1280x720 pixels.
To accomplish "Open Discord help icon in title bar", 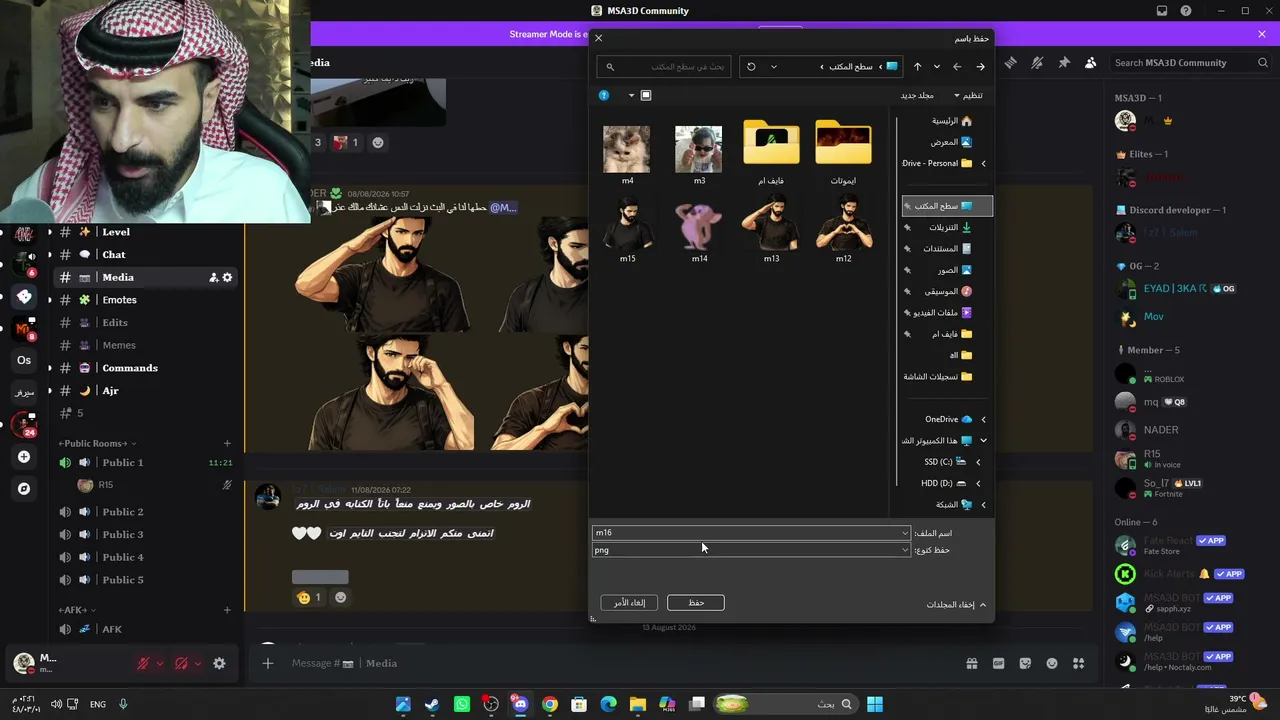I will (x=1186, y=11).
